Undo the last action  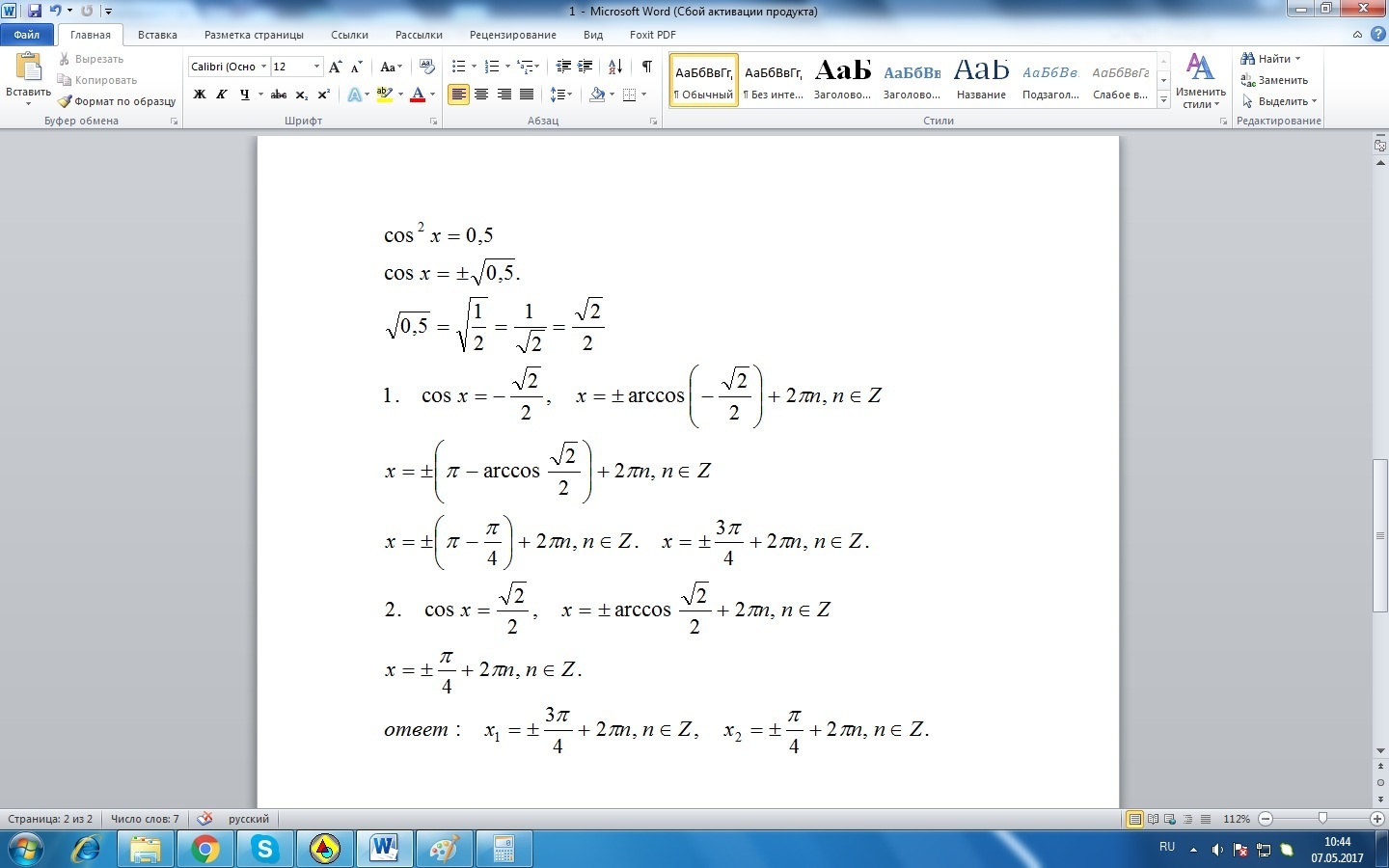pyautogui.click(x=55, y=11)
